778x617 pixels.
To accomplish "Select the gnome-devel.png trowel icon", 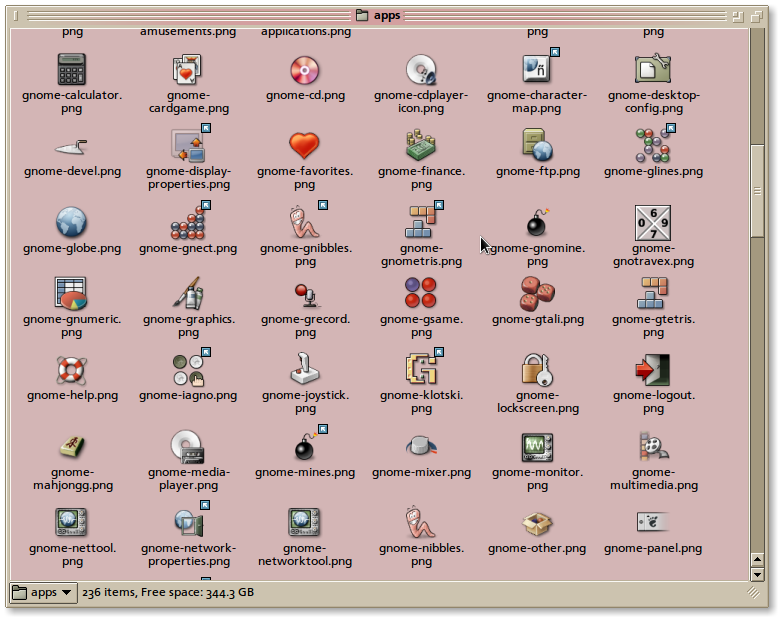I will click(x=71, y=147).
